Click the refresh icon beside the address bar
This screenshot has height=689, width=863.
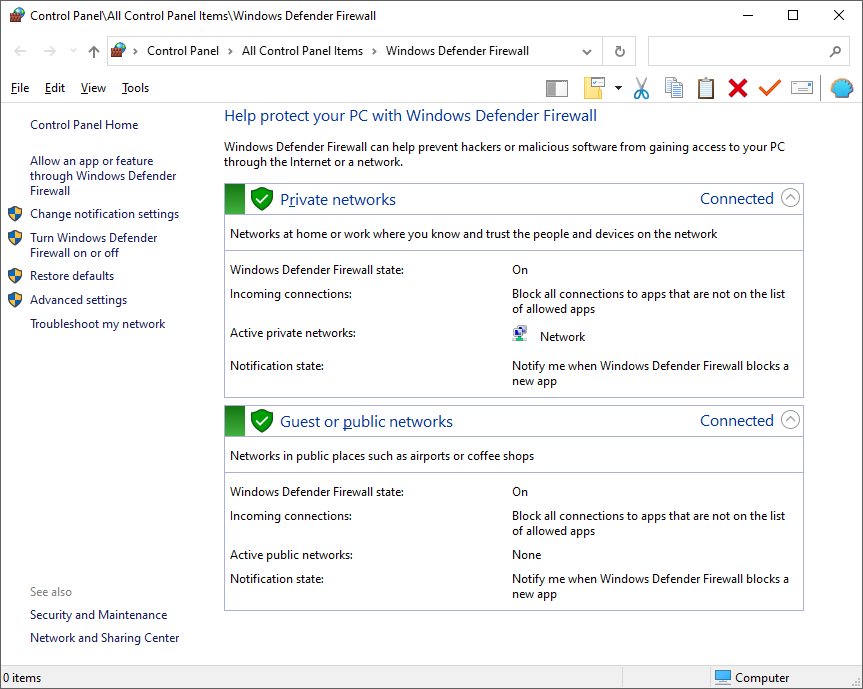[x=619, y=51]
